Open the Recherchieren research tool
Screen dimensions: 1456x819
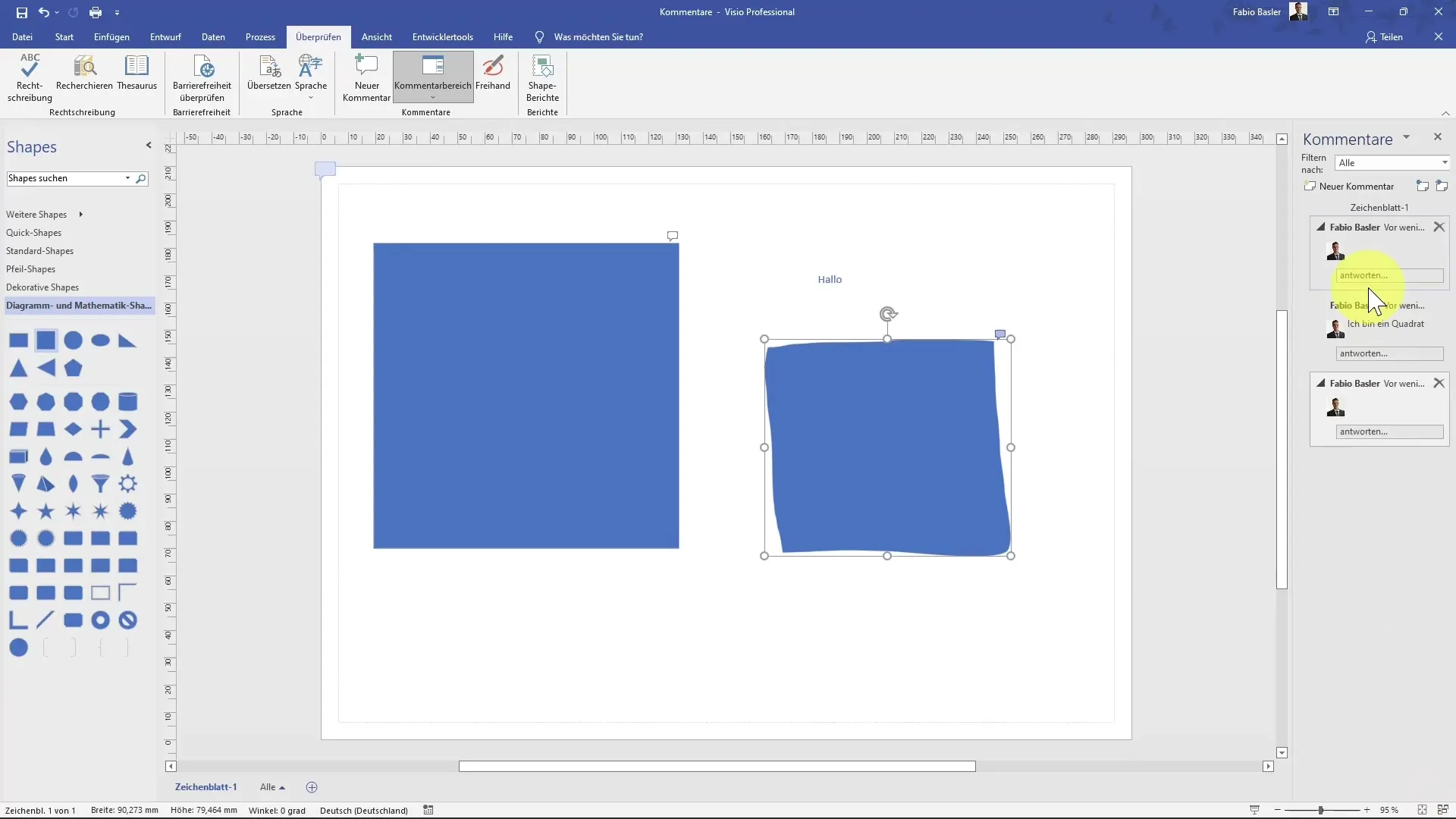(84, 73)
